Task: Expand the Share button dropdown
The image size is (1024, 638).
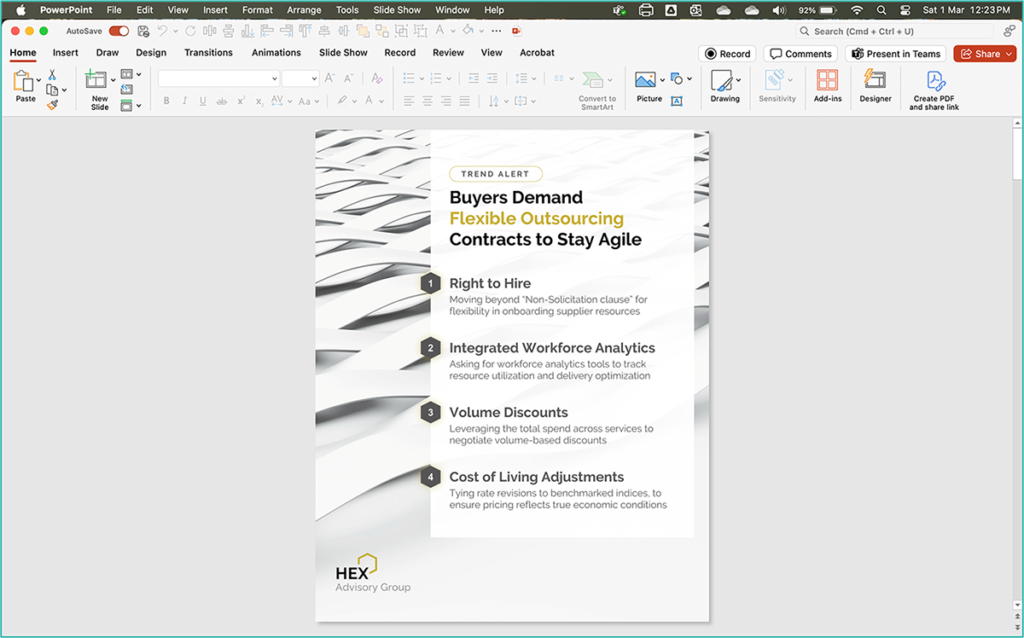Action: click(x=1007, y=53)
